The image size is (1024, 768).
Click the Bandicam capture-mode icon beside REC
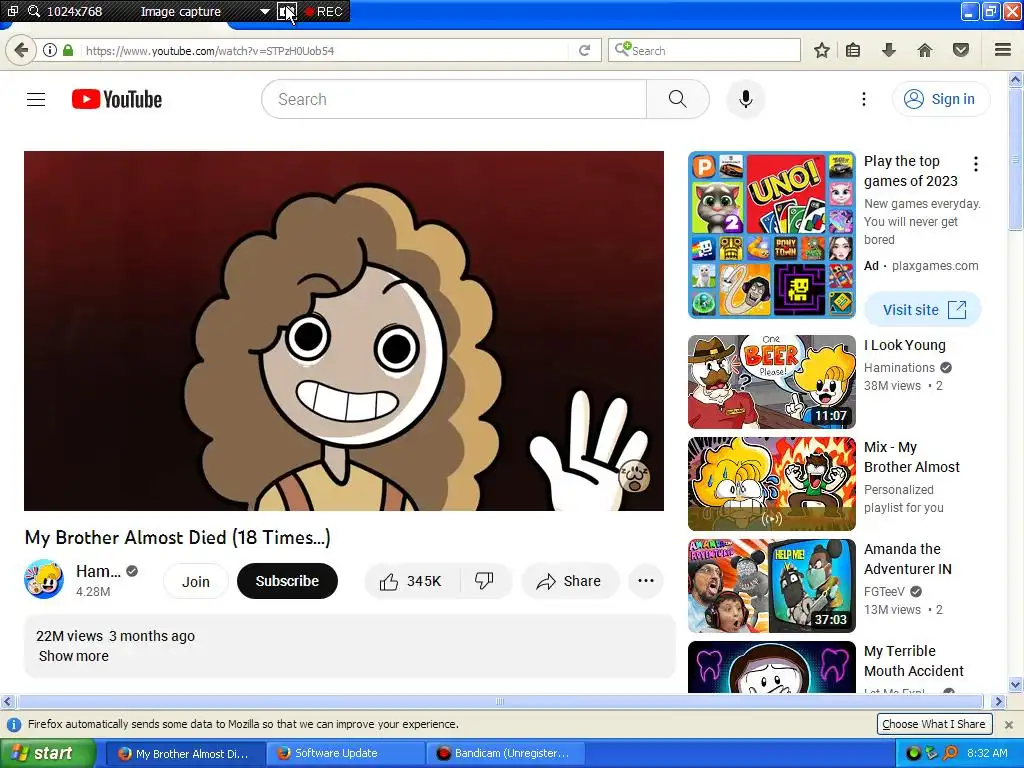pos(287,11)
